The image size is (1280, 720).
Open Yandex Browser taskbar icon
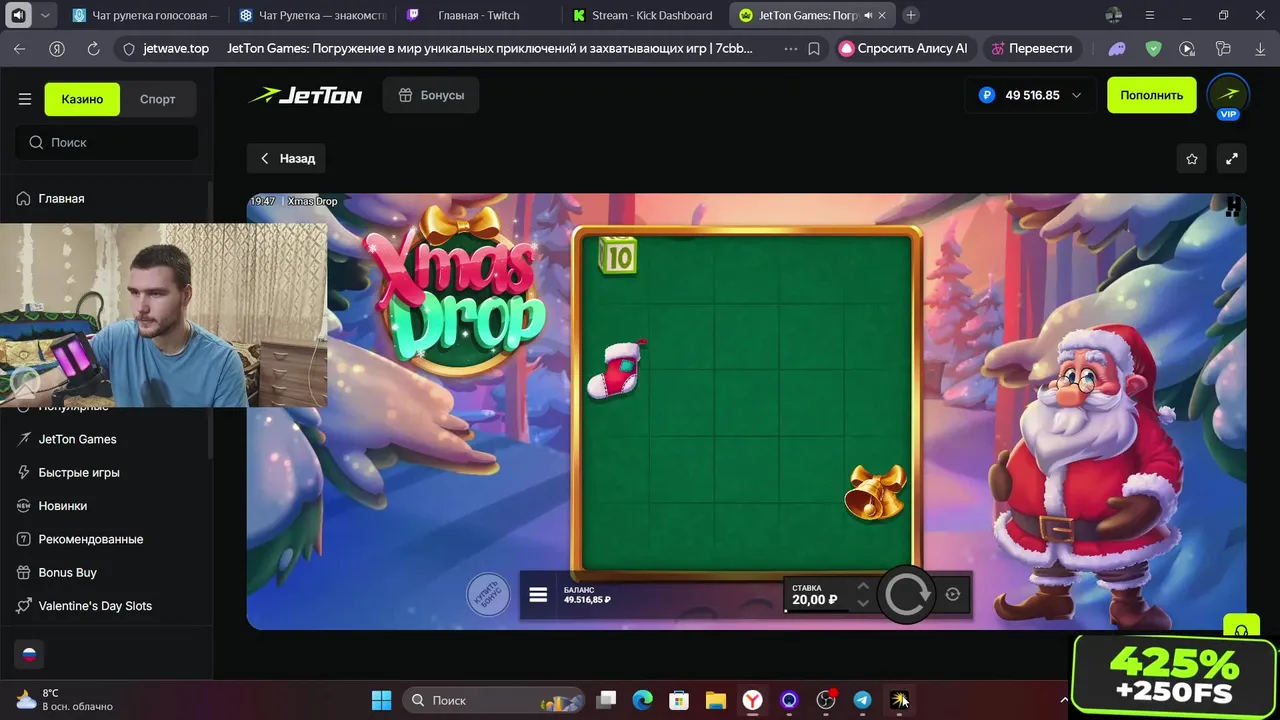click(x=752, y=700)
